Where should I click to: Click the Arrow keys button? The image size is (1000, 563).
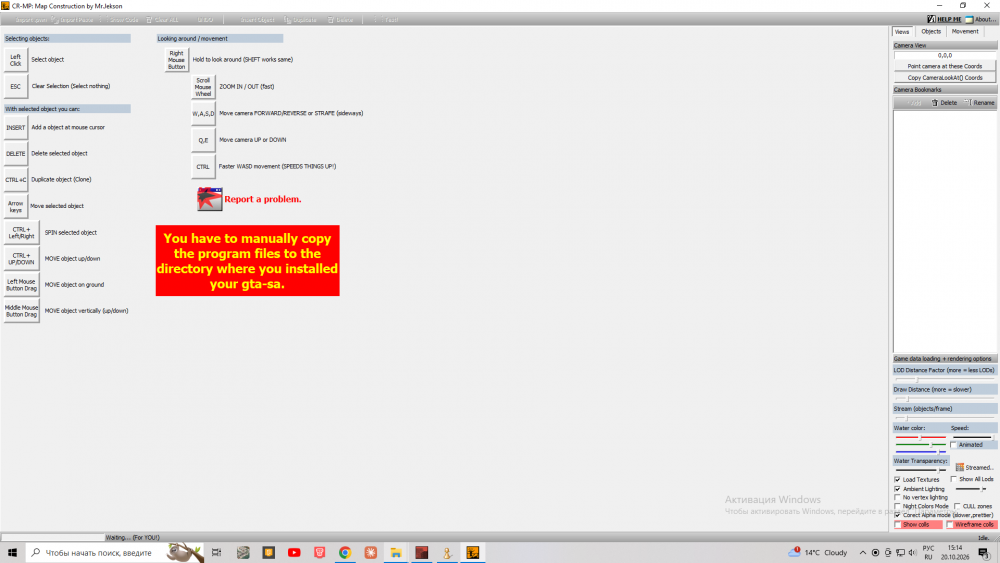click(x=15, y=207)
